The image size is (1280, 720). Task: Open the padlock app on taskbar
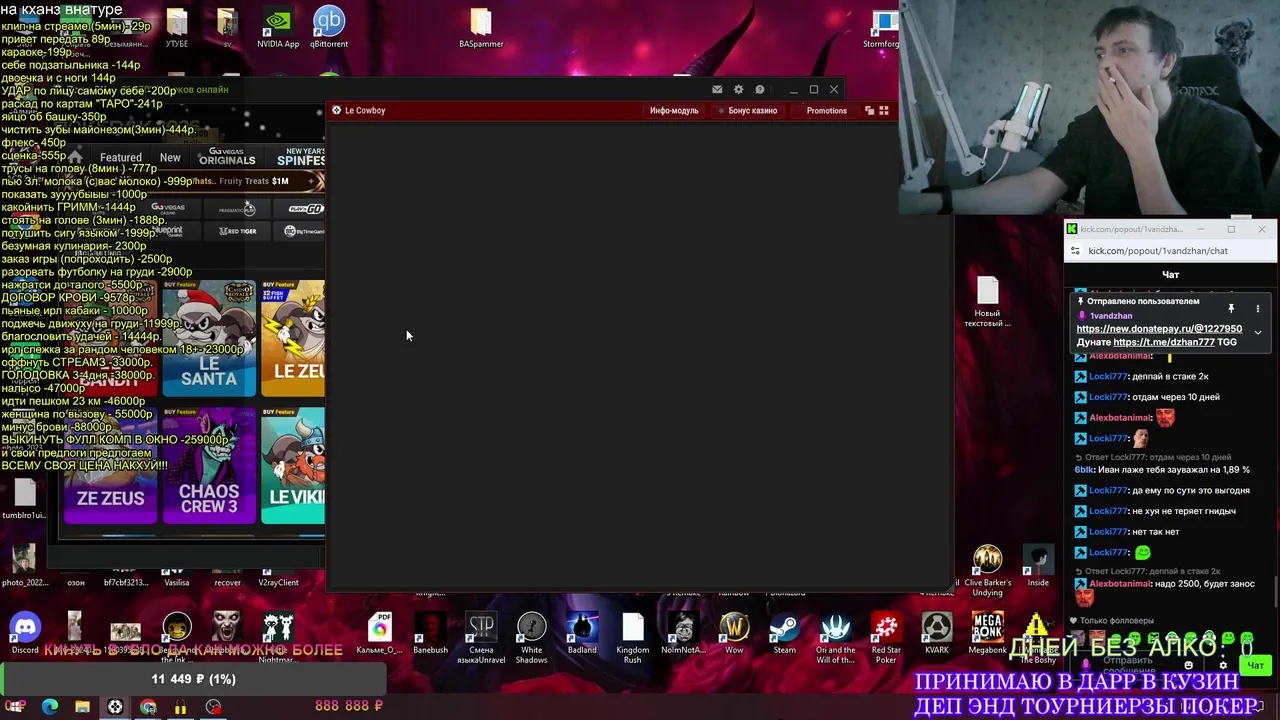[180, 707]
